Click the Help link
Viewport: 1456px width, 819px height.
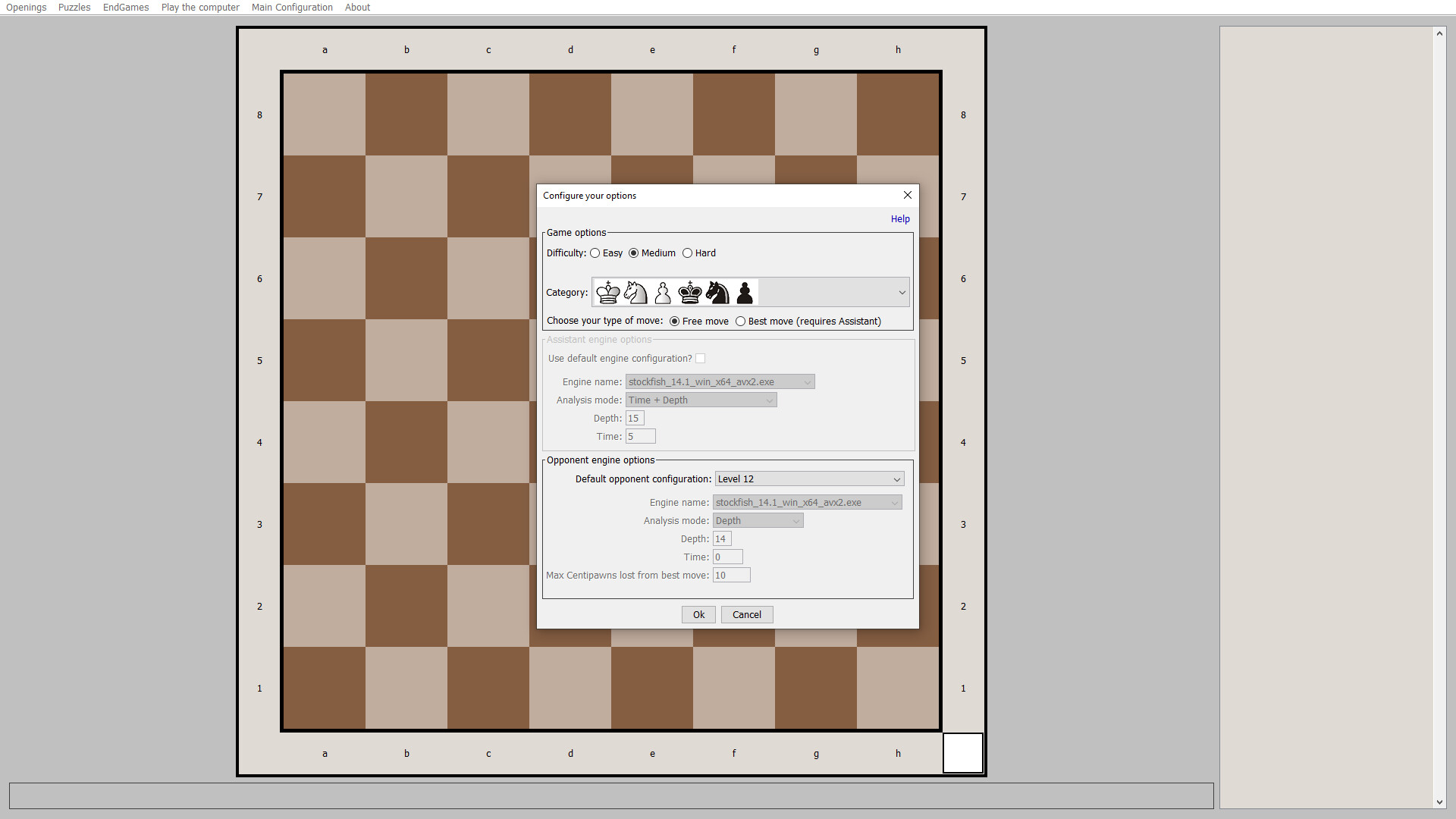pos(899,219)
